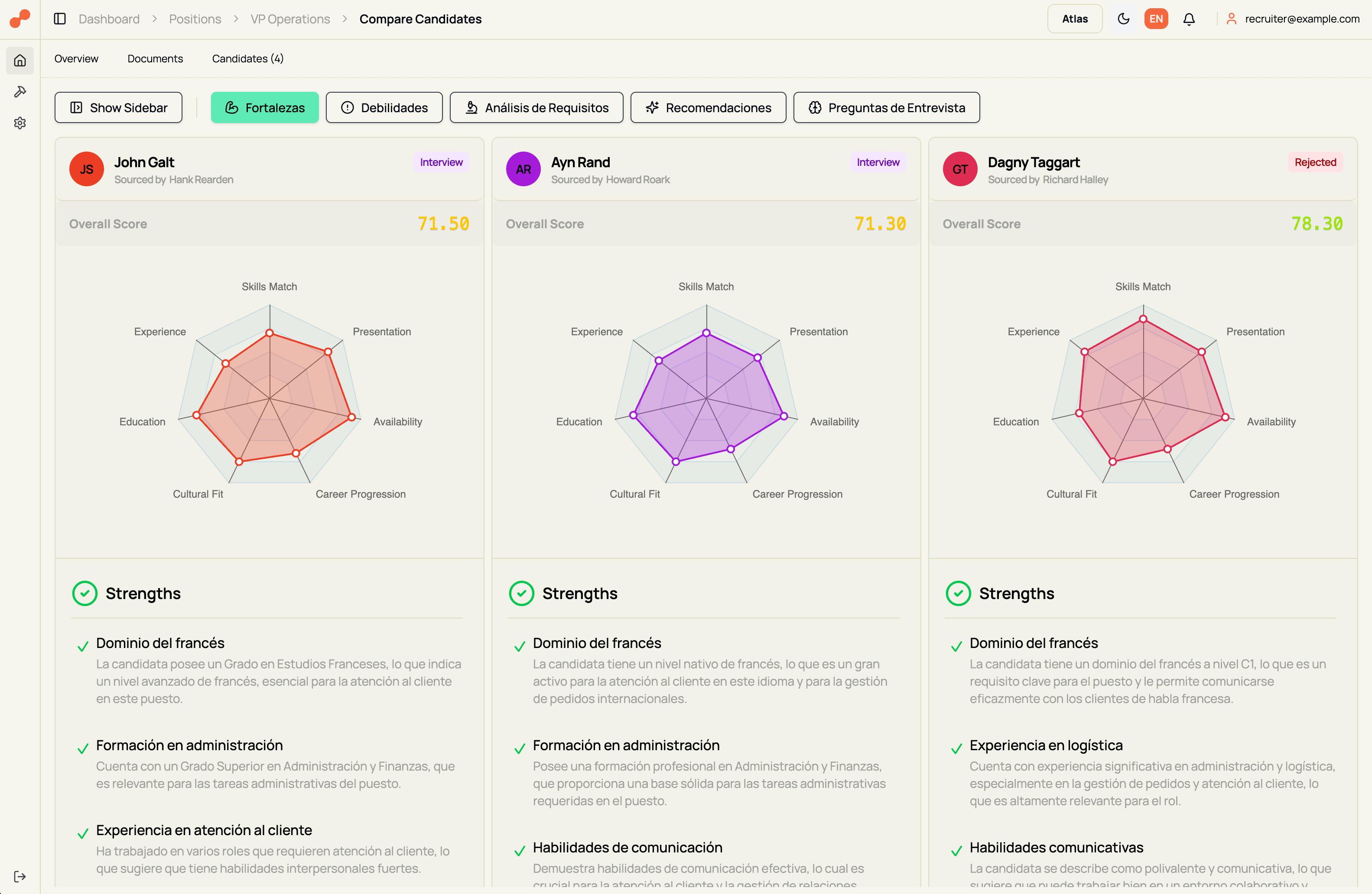Open the Home icon in the sidebar
This screenshot has width=1372, height=894.
[x=20, y=60]
